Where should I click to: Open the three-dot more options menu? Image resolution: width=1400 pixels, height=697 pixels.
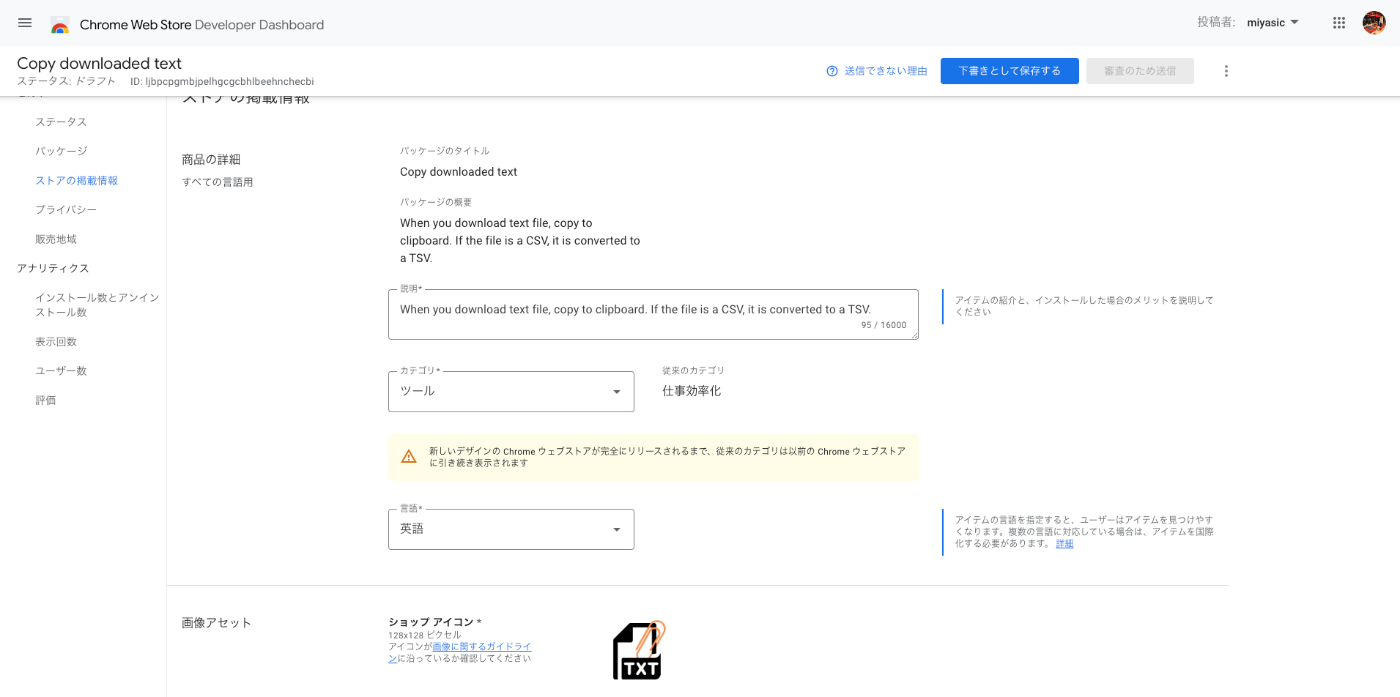click(x=1227, y=71)
